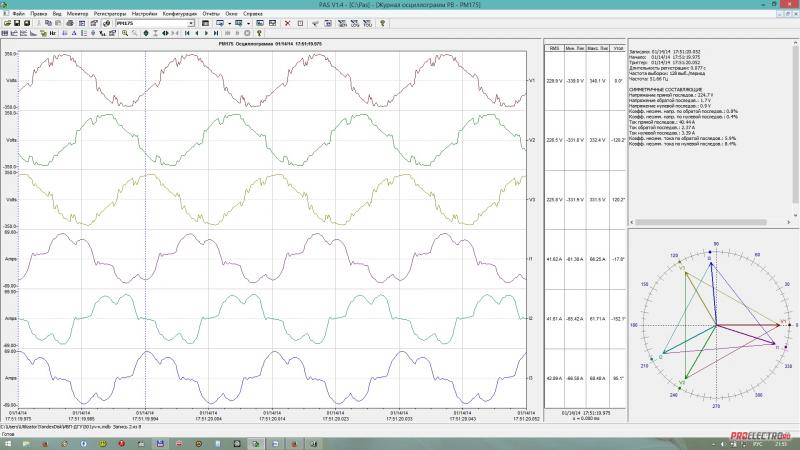Open the Монитор menu
This screenshot has height=450, width=800.
[x=78, y=14]
